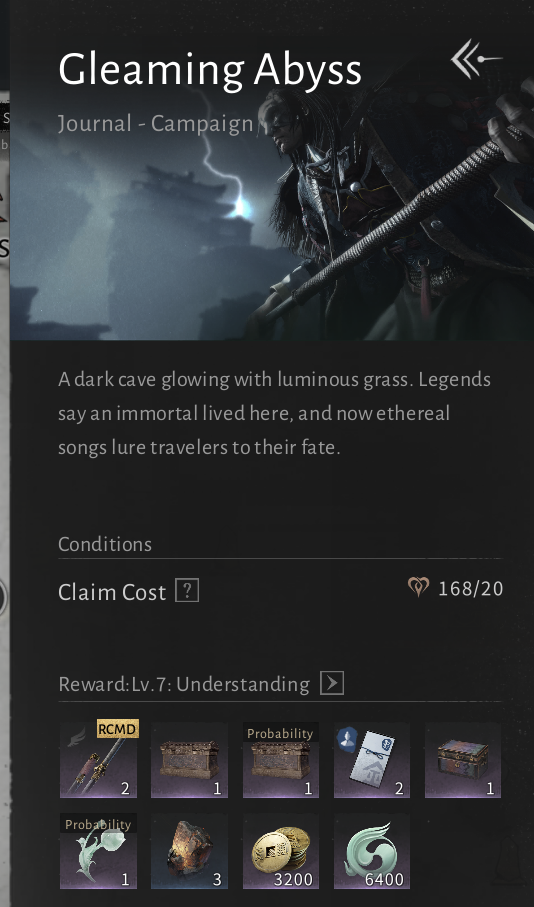Select the ore rock reward item

pyautogui.click(x=189, y=851)
